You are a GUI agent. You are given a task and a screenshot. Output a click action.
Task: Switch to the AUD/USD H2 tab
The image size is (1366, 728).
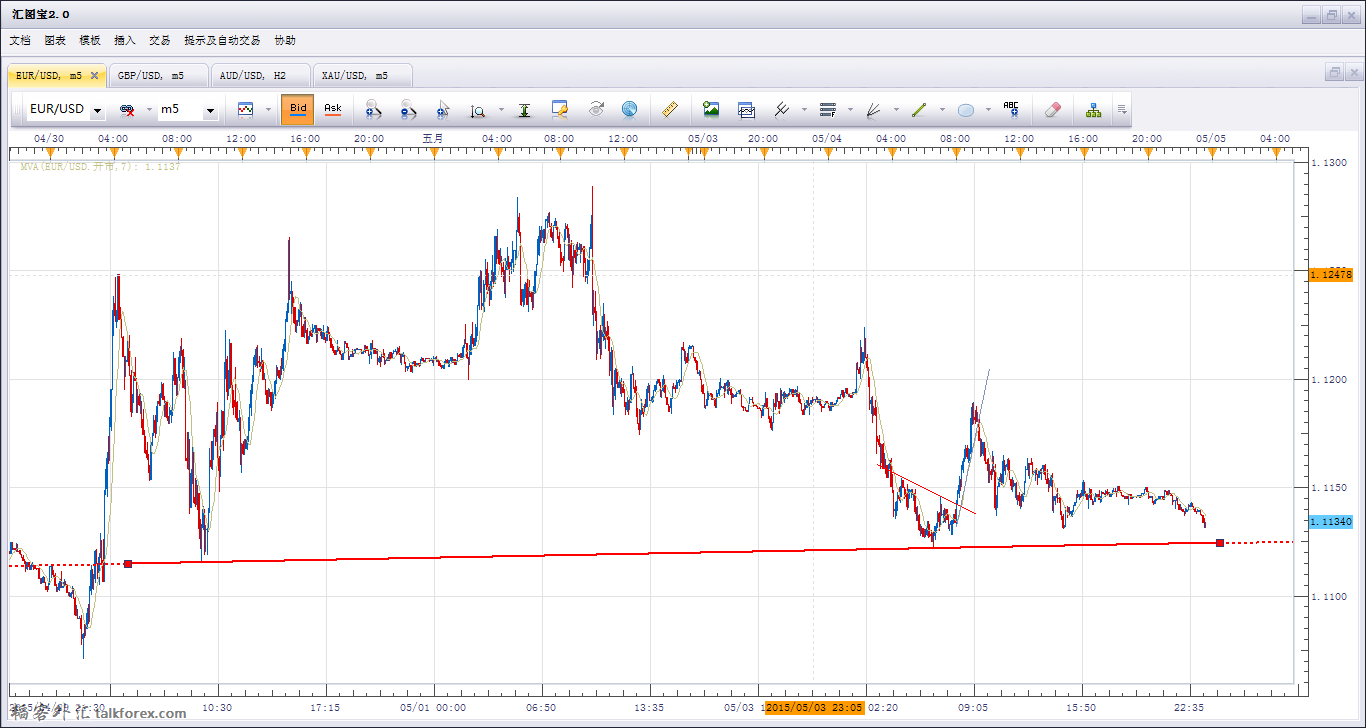259,75
